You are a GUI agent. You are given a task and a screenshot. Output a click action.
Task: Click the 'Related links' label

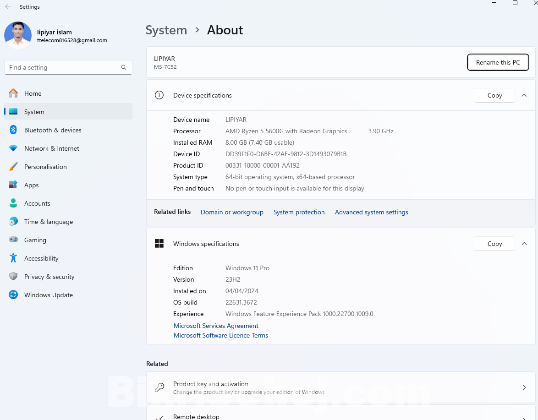(172, 212)
